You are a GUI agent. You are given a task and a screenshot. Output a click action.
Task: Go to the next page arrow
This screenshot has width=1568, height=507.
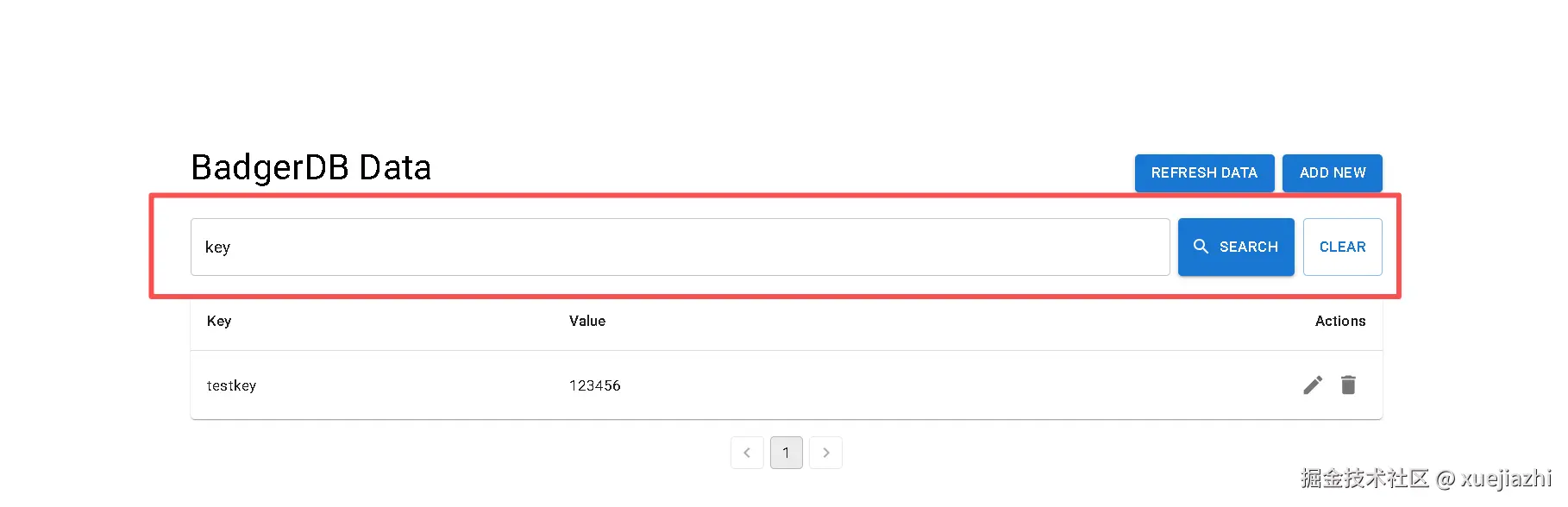825,453
